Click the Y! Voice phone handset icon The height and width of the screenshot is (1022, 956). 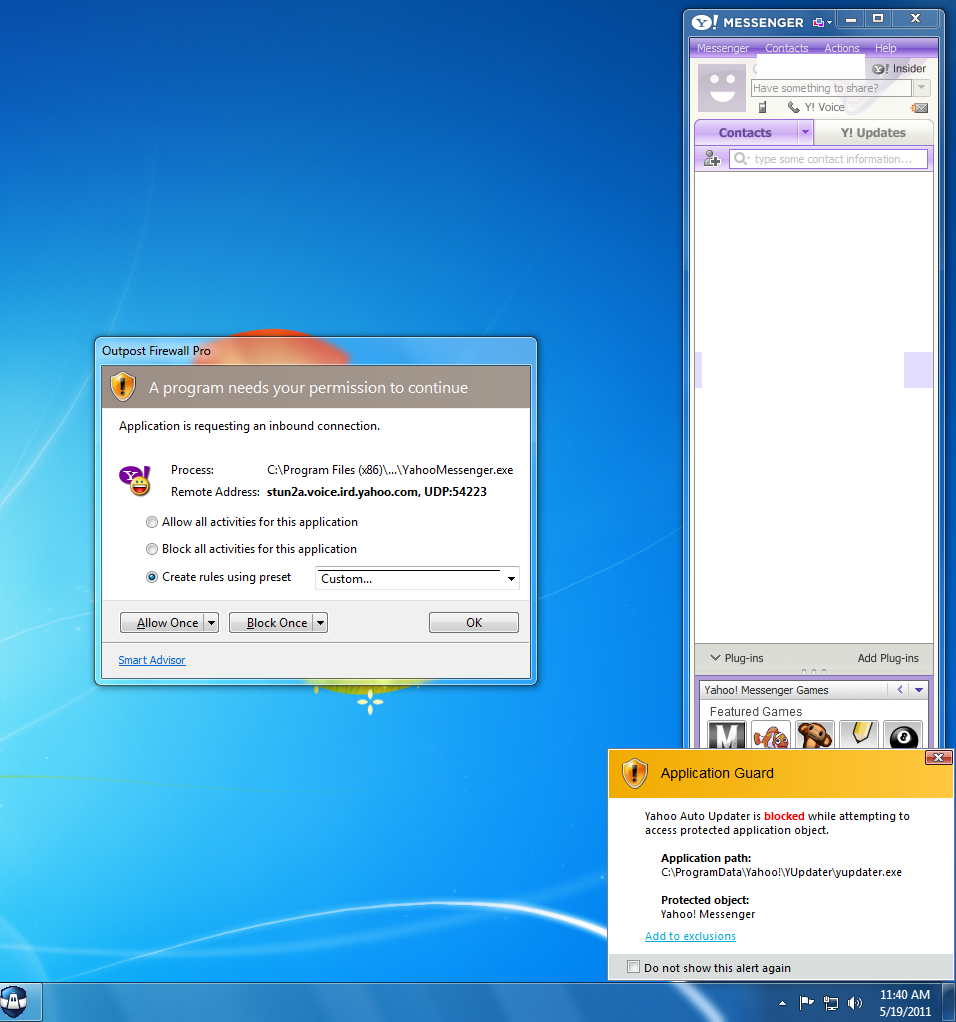click(x=793, y=108)
